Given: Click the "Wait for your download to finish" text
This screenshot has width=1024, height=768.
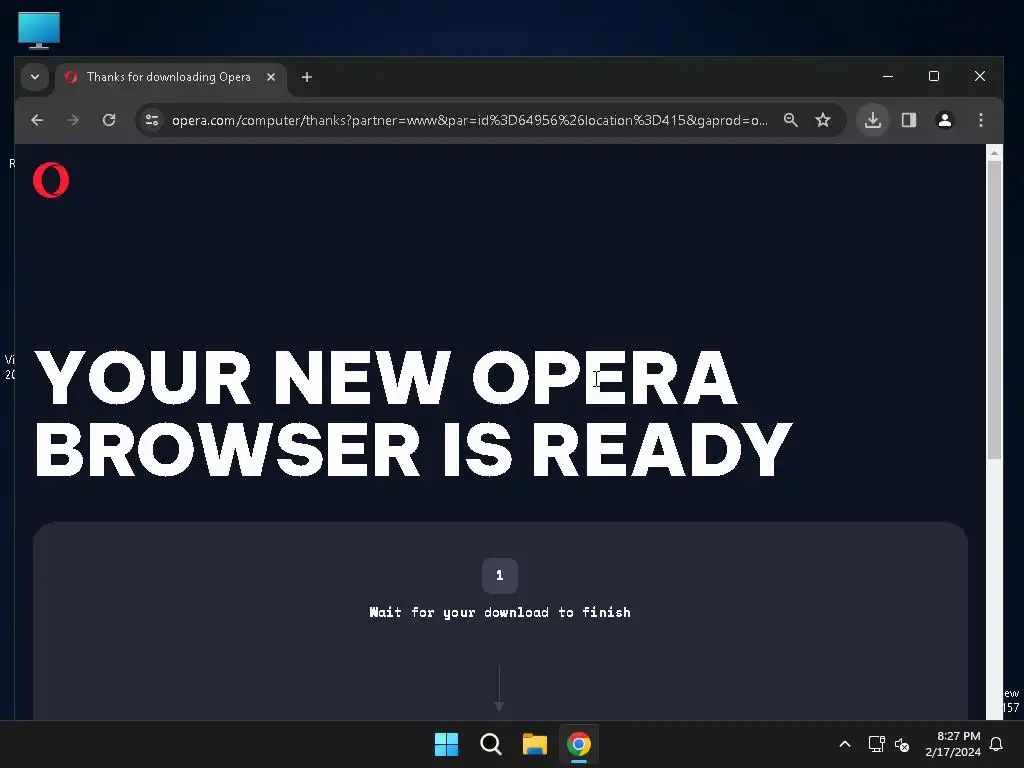Looking at the screenshot, I should [x=500, y=612].
